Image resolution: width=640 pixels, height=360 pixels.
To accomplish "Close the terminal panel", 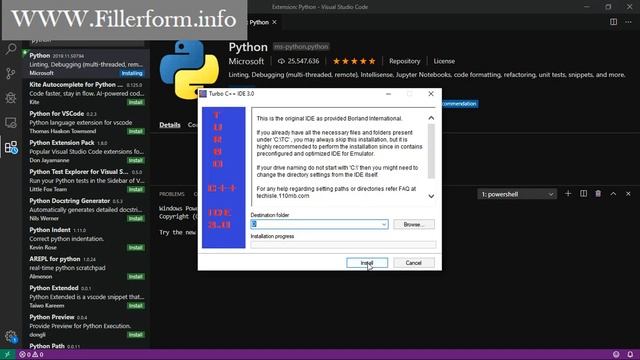I will [628, 194].
